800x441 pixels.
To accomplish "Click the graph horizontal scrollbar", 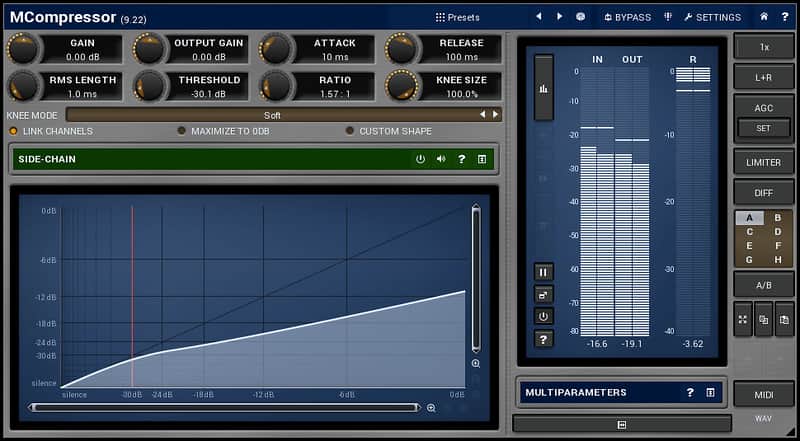I will (x=224, y=407).
